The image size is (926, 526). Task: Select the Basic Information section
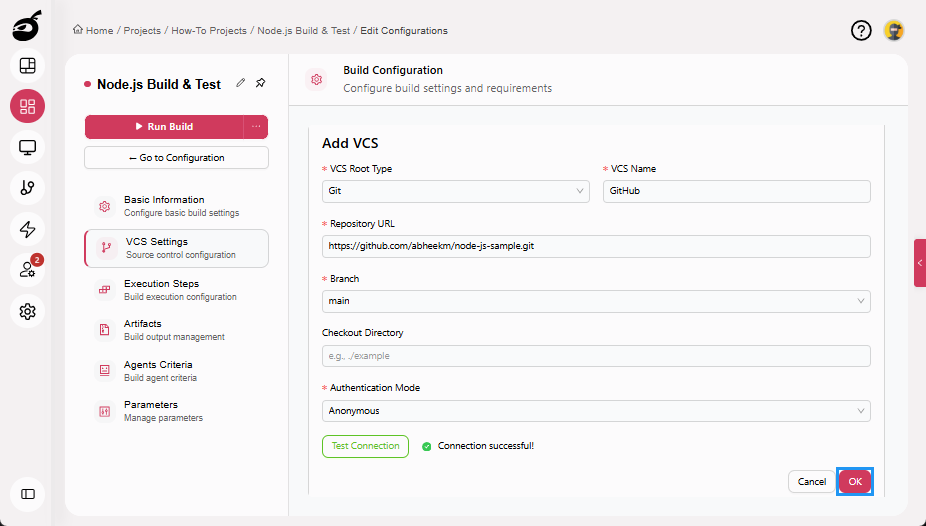coord(176,206)
